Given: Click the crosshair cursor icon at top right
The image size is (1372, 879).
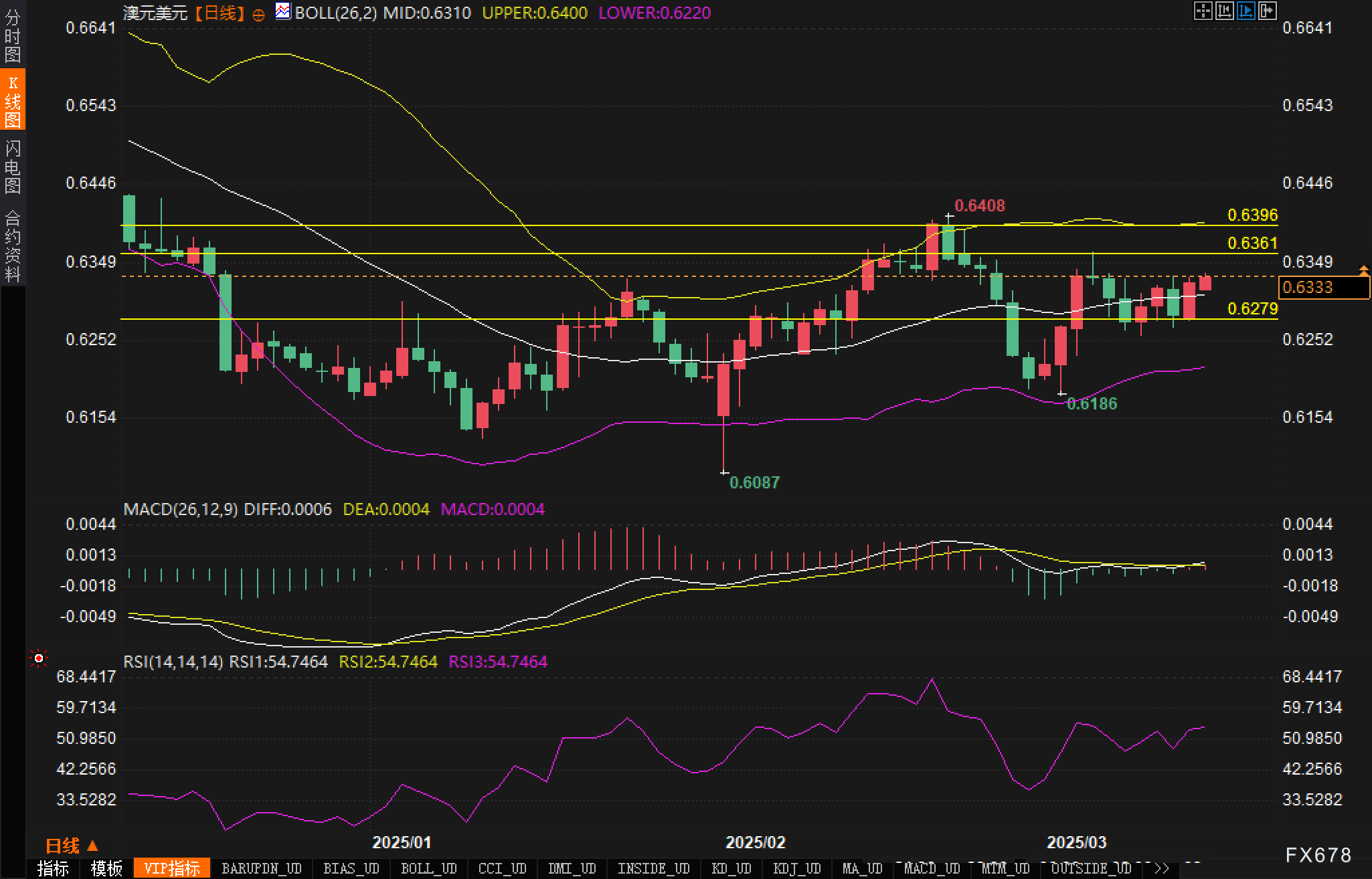Looking at the screenshot, I should (1203, 11).
